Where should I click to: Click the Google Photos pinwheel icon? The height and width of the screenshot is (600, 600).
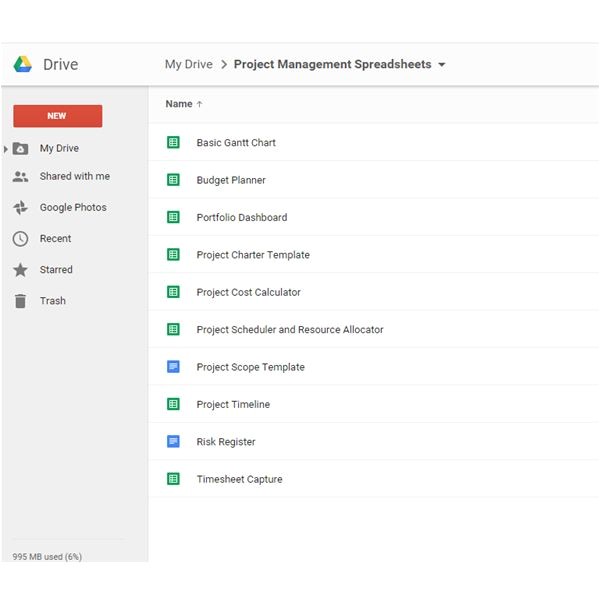[x=20, y=208]
